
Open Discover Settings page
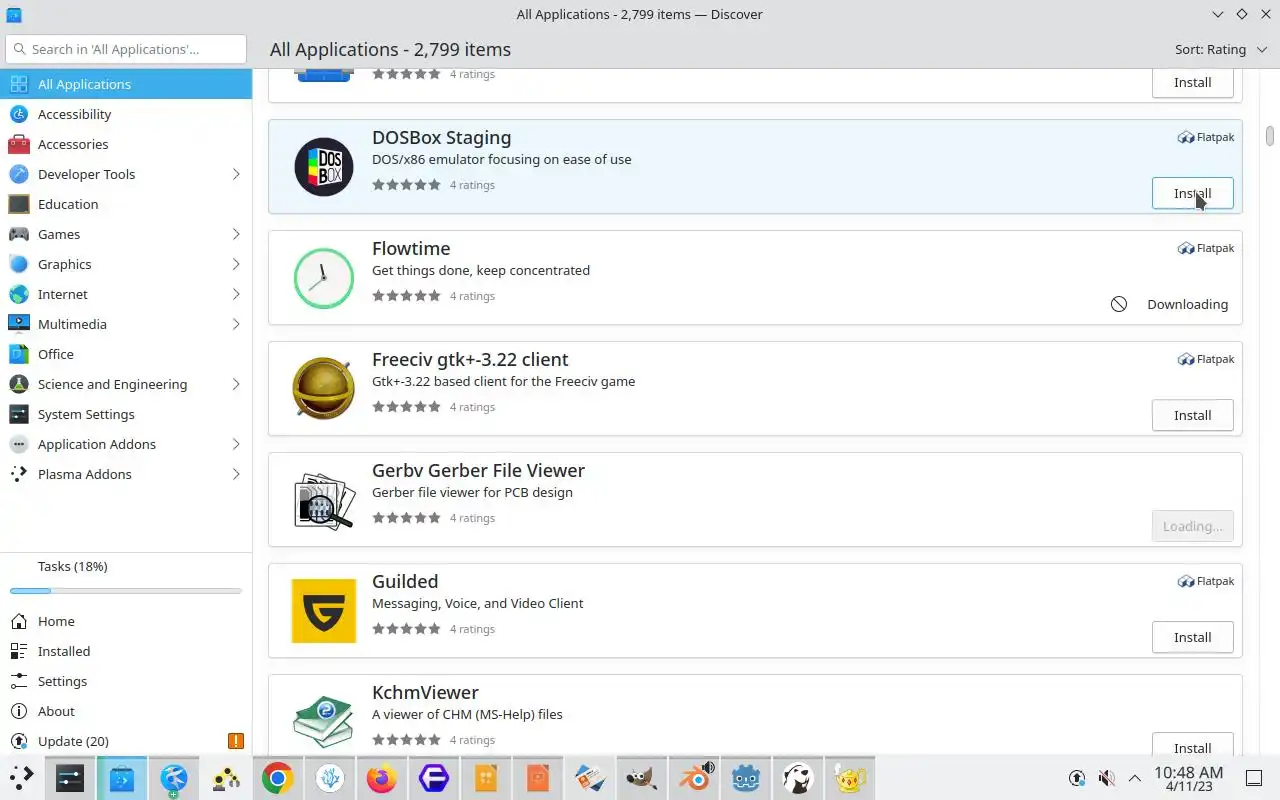126,681
